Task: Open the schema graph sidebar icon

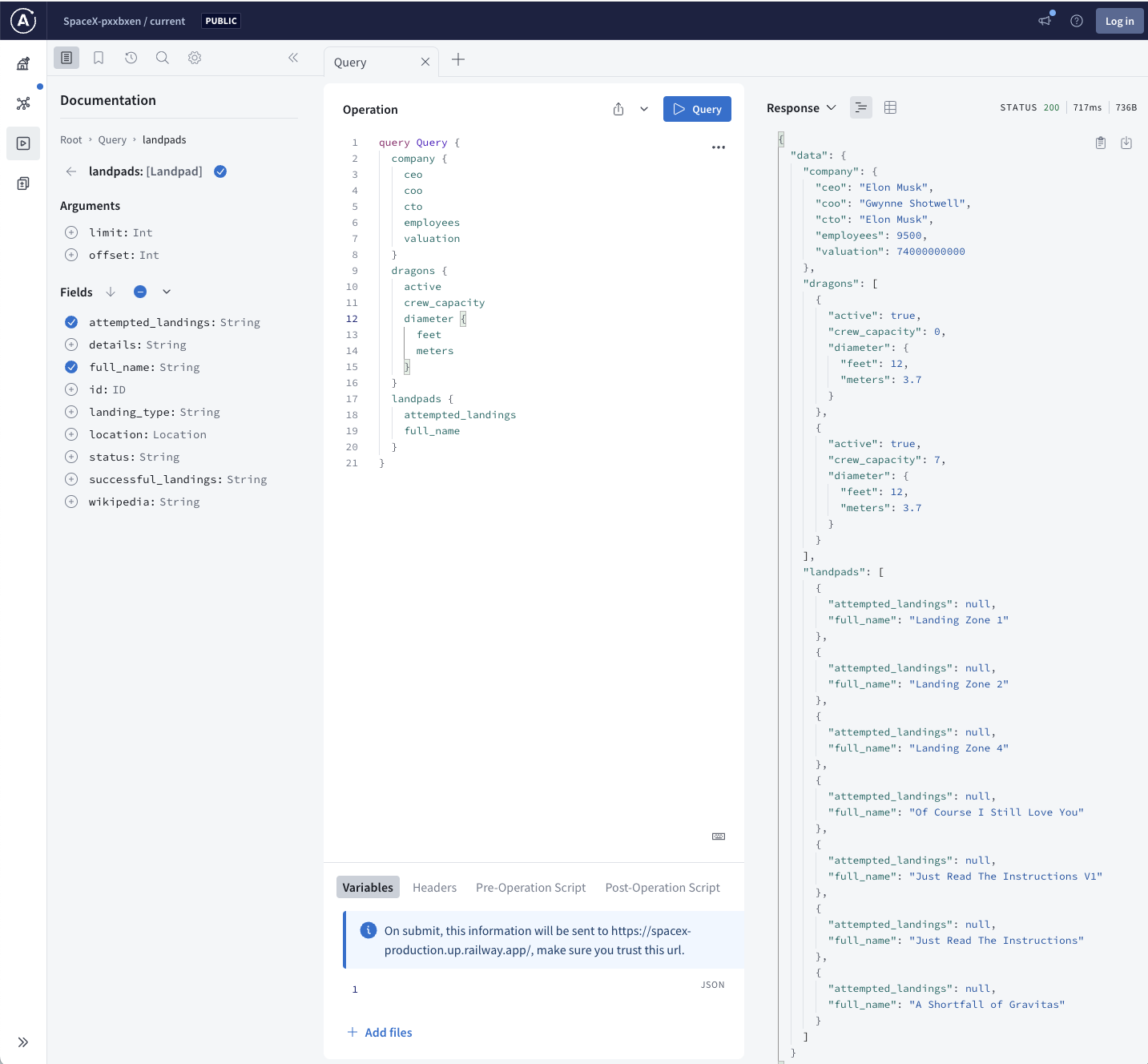Action: tap(23, 103)
